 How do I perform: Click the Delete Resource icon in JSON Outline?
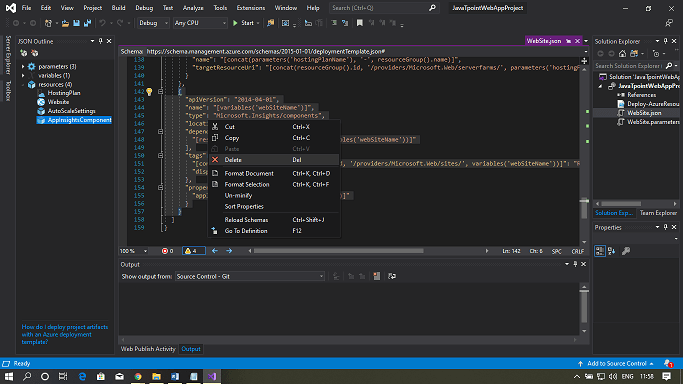(35, 53)
